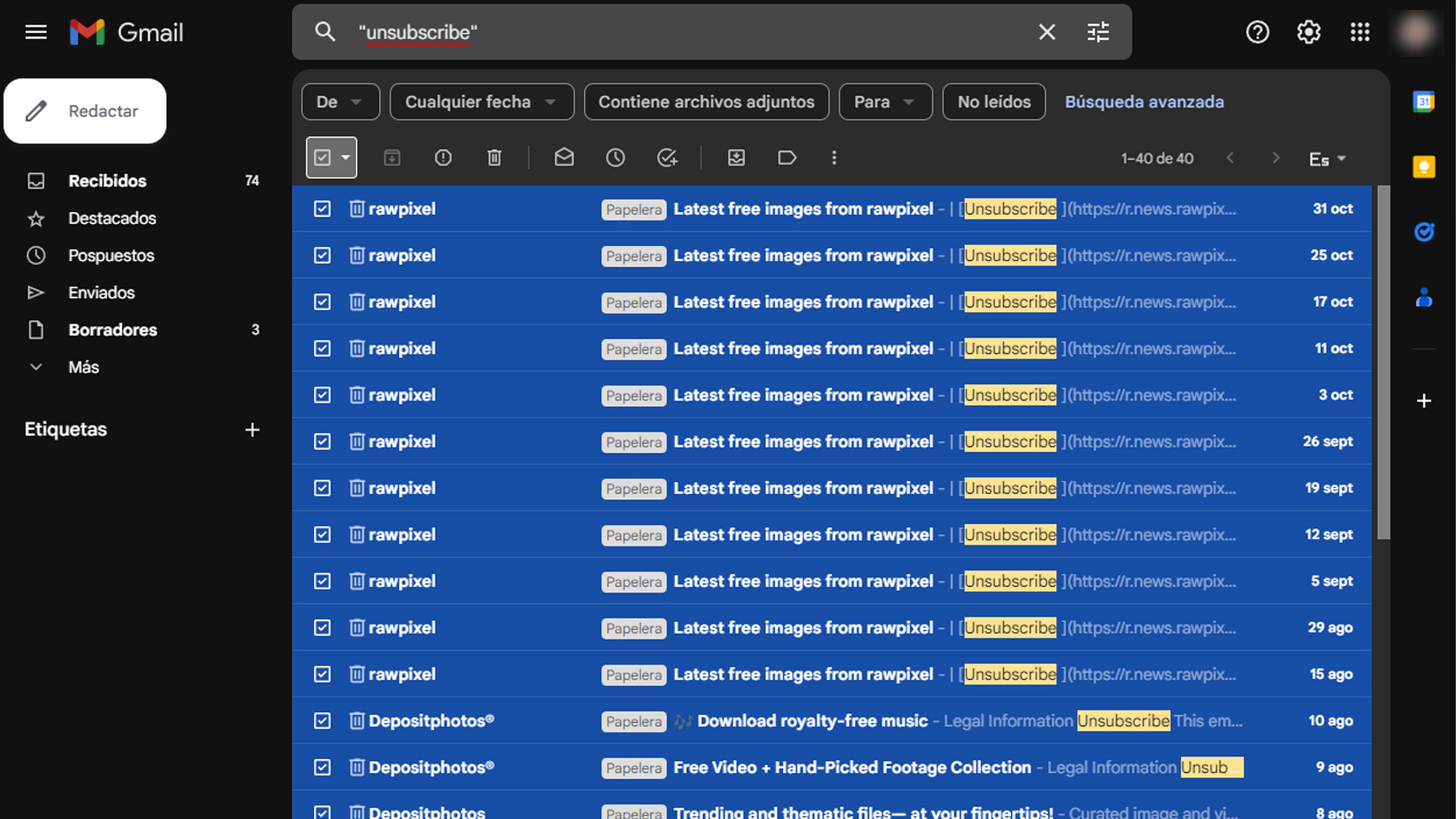Open the Es input tools dropdown

click(x=1328, y=159)
